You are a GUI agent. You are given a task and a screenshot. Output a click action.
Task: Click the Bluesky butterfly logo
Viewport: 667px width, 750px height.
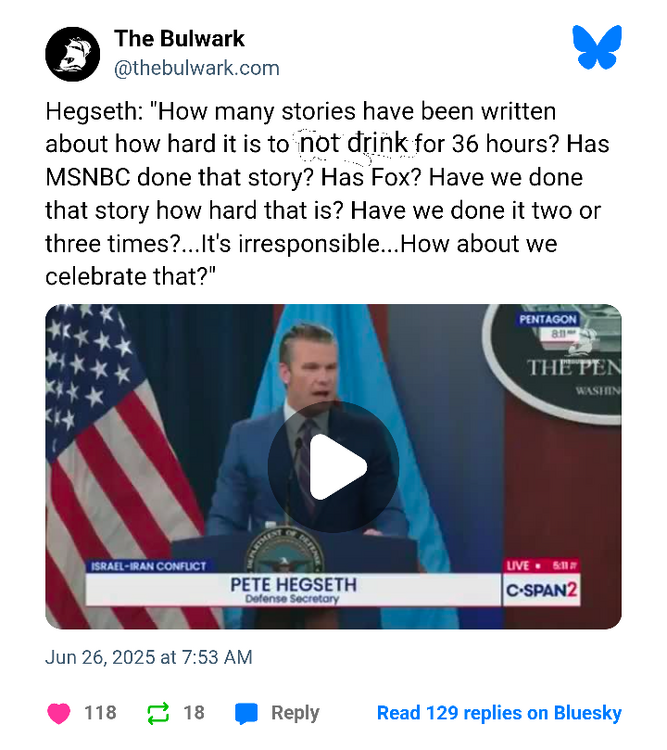(597, 48)
